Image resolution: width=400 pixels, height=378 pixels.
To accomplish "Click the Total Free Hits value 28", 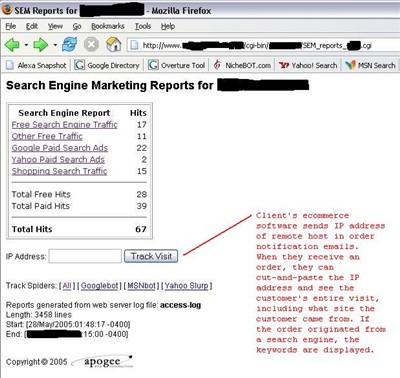I will click(141, 194).
